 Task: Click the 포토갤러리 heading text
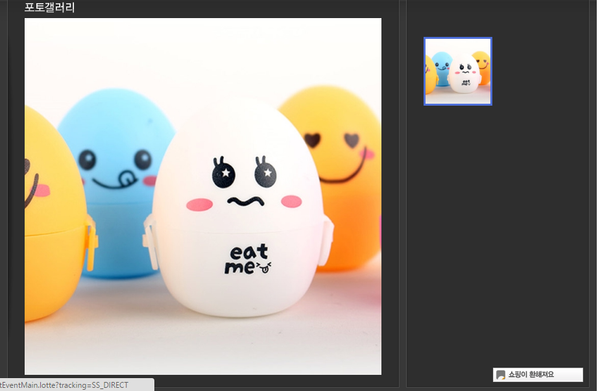(x=50, y=7)
